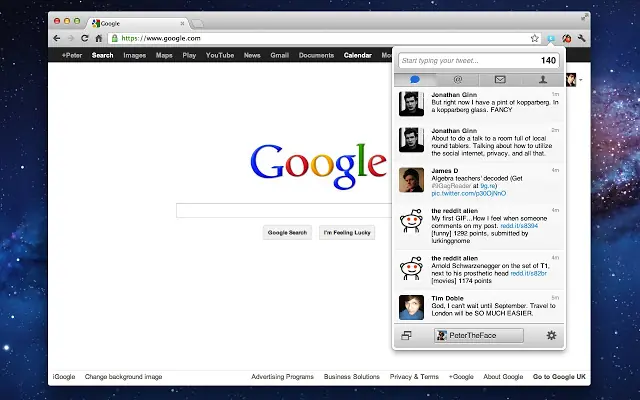Image resolution: width=640 pixels, height=400 pixels.
Task: Open Business Solutions footer link
Action: coord(352,377)
